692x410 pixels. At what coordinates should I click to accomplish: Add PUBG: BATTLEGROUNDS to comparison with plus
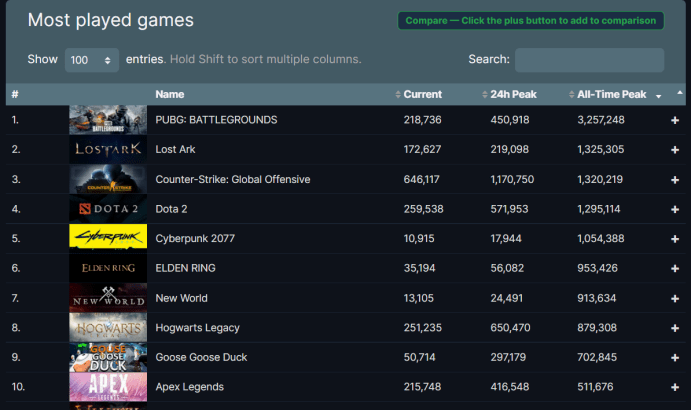pyautogui.click(x=675, y=120)
